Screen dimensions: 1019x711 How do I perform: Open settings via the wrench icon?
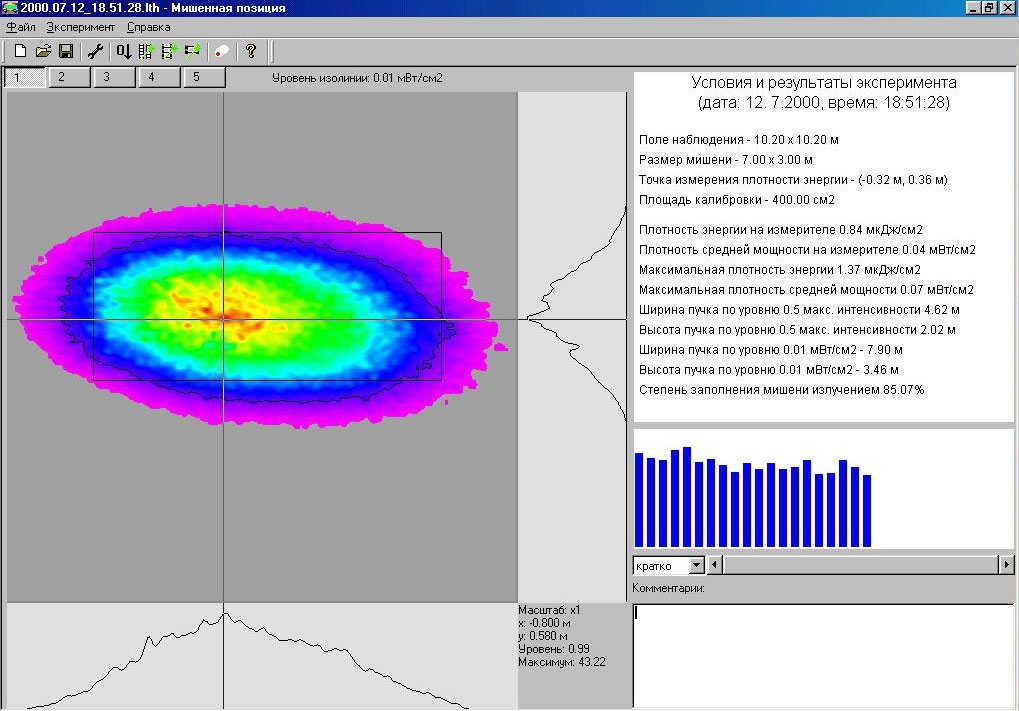(96, 51)
